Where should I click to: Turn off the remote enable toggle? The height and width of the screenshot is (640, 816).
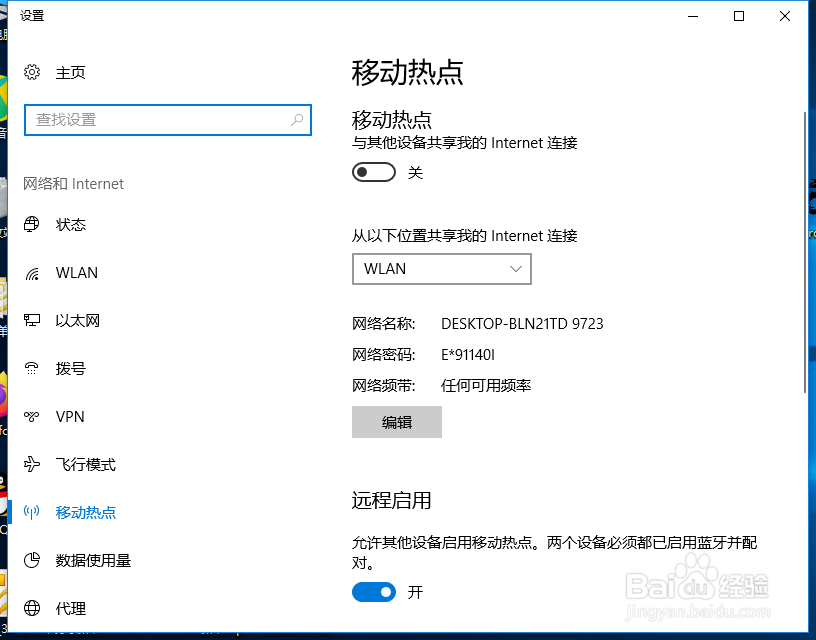point(374,592)
